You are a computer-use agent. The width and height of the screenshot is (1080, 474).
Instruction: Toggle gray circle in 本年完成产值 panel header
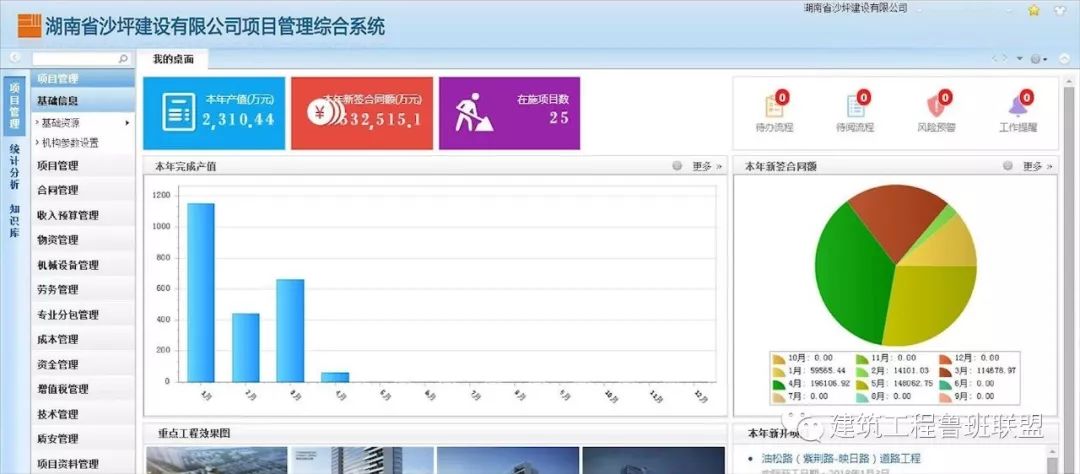[x=677, y=166]
